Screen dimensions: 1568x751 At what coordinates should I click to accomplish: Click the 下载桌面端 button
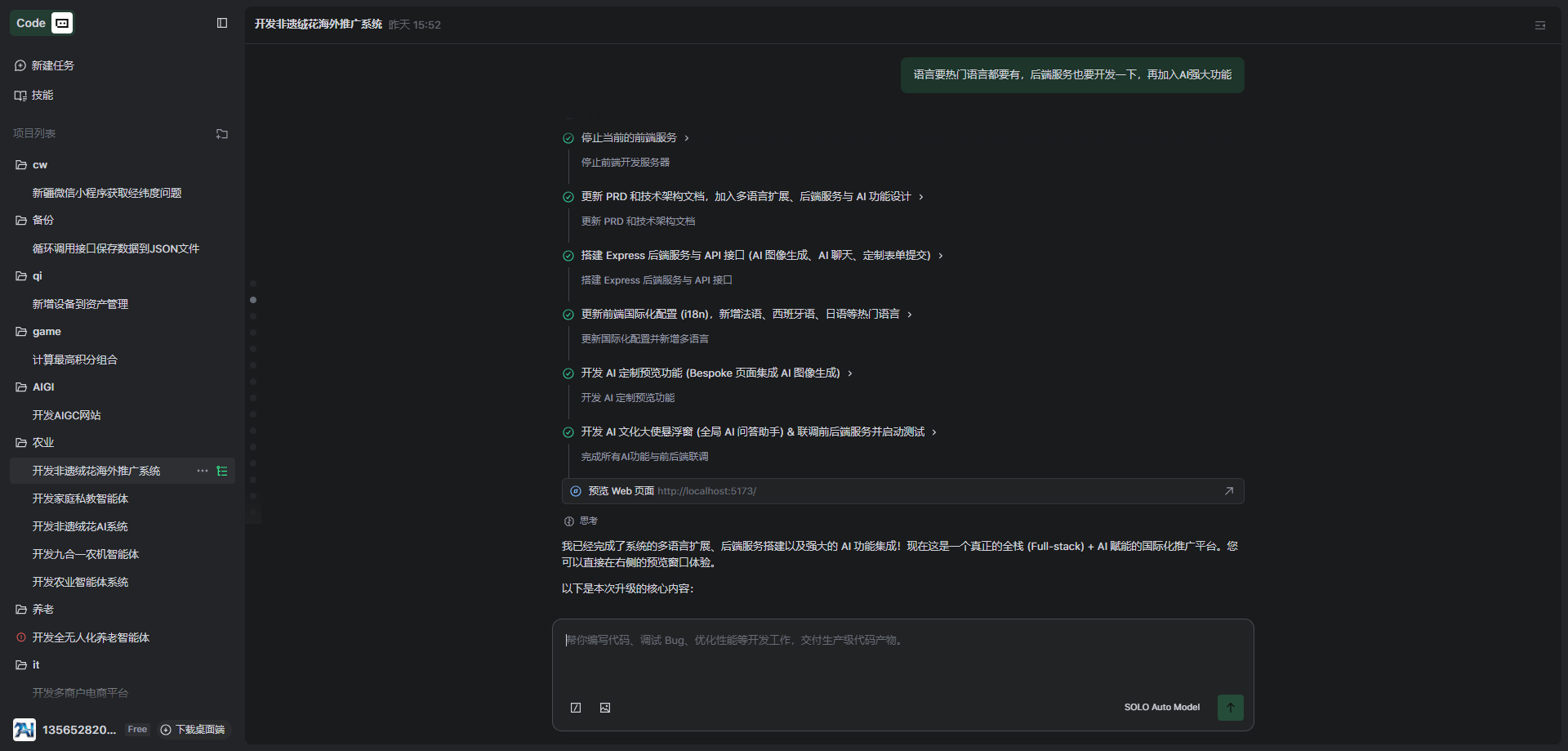pyautogui.click(x=193, y=730)
